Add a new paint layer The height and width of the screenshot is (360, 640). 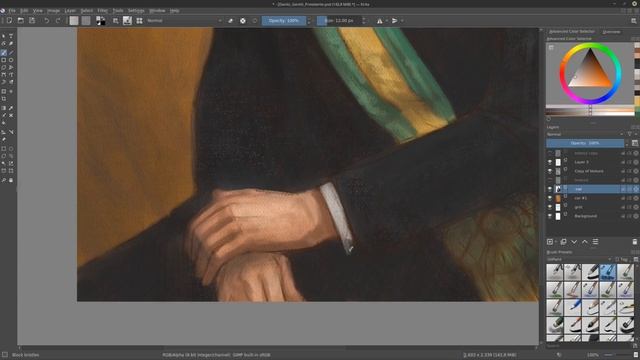[550, 242]
